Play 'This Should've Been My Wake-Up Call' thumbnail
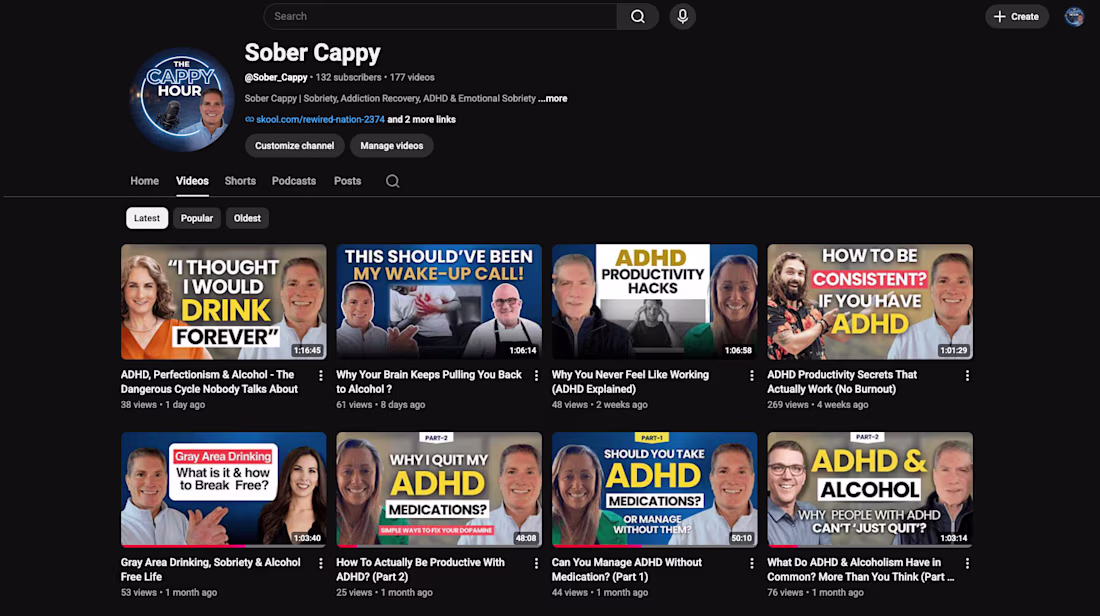 coord(438,302)
